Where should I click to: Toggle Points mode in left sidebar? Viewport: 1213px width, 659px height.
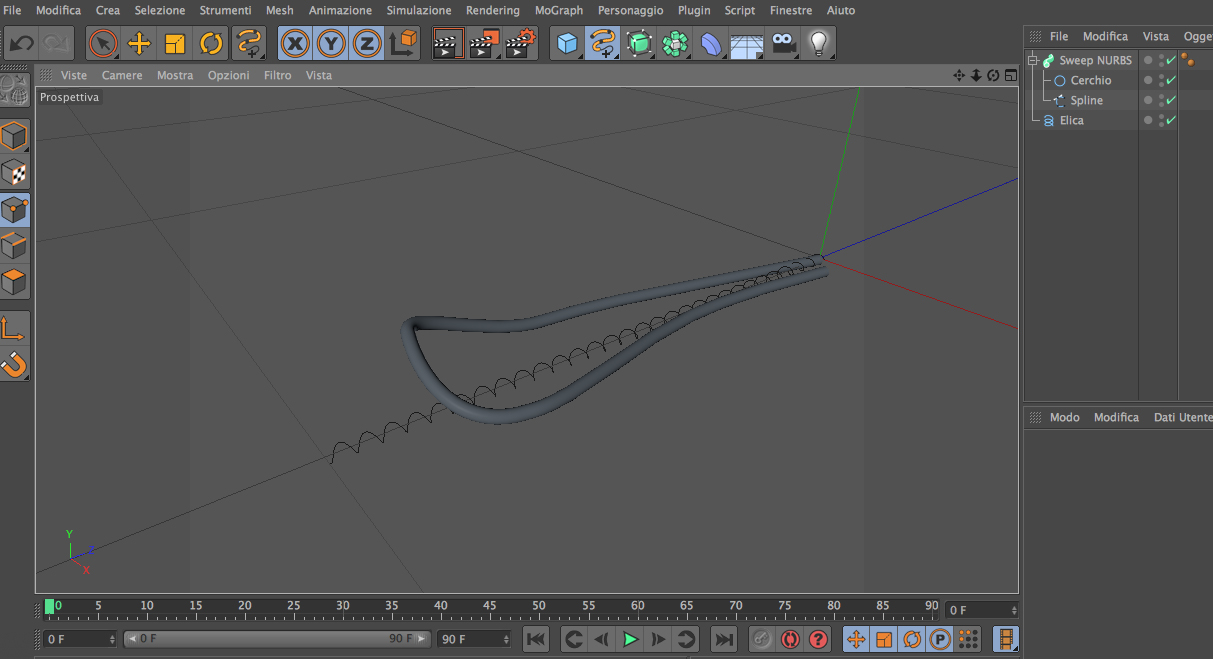(14, 209)
